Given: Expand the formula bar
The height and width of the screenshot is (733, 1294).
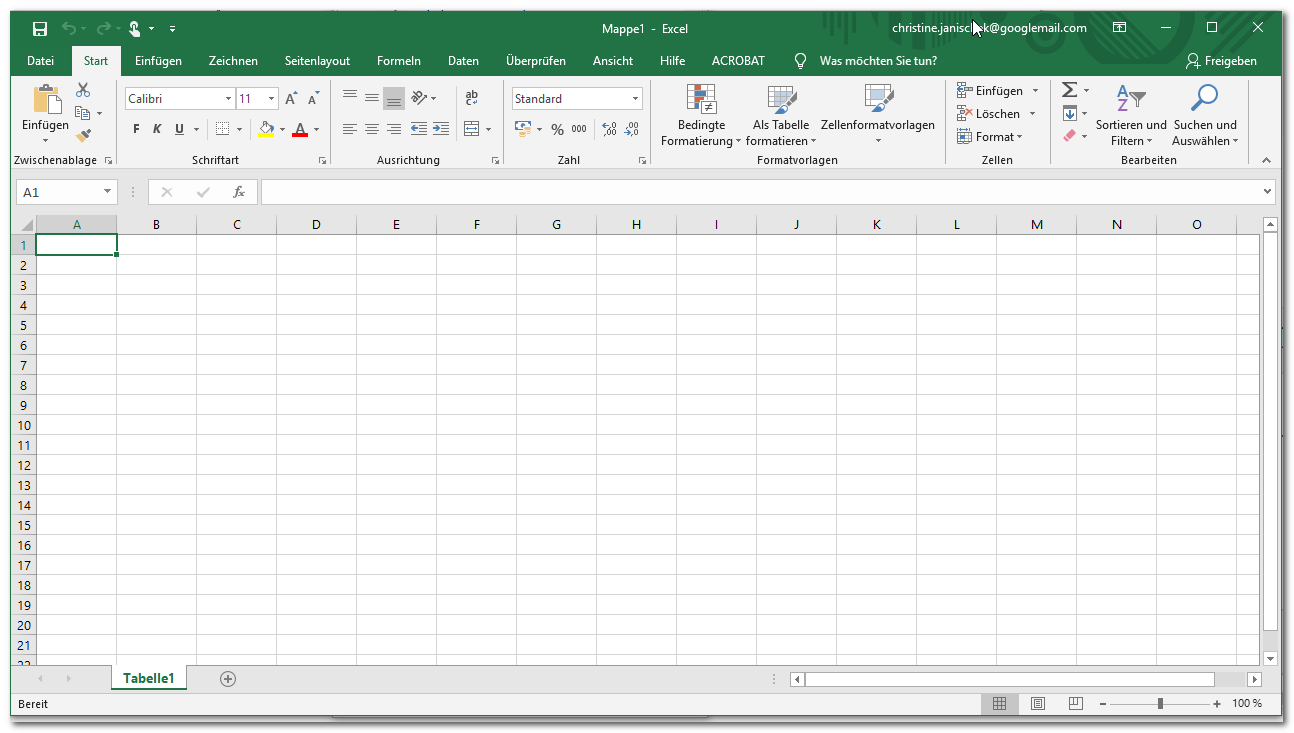Looking at the screenshot, I should click(1268, 191).
